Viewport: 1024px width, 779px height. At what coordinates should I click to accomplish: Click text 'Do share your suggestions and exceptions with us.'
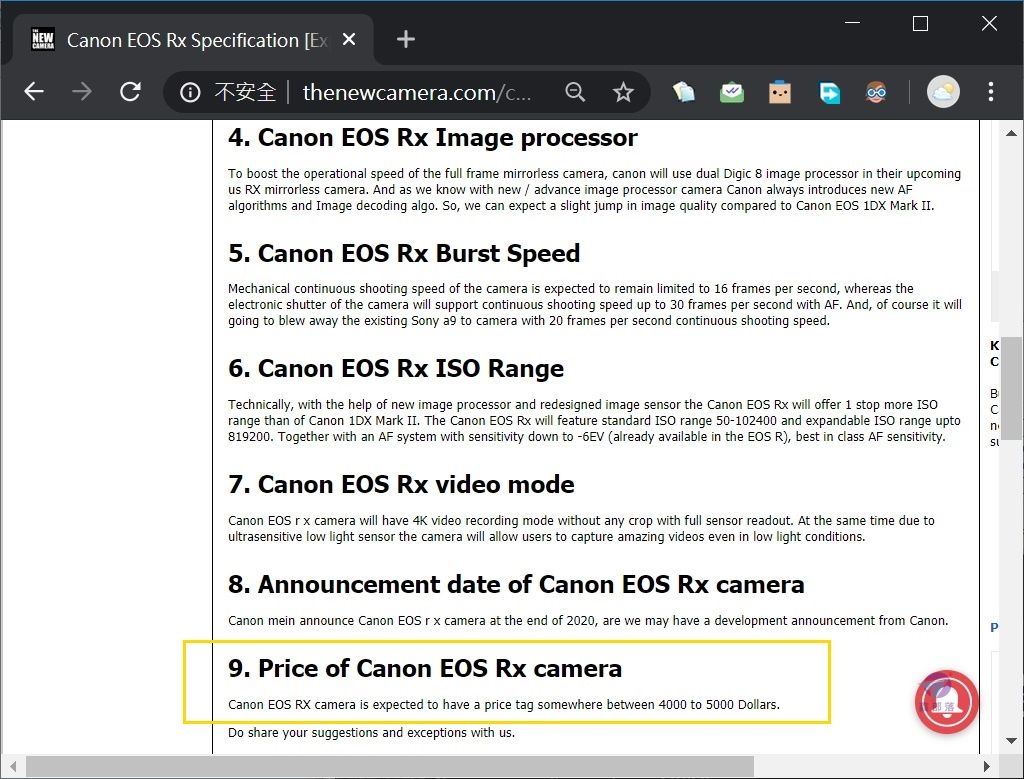coord(371,733)
